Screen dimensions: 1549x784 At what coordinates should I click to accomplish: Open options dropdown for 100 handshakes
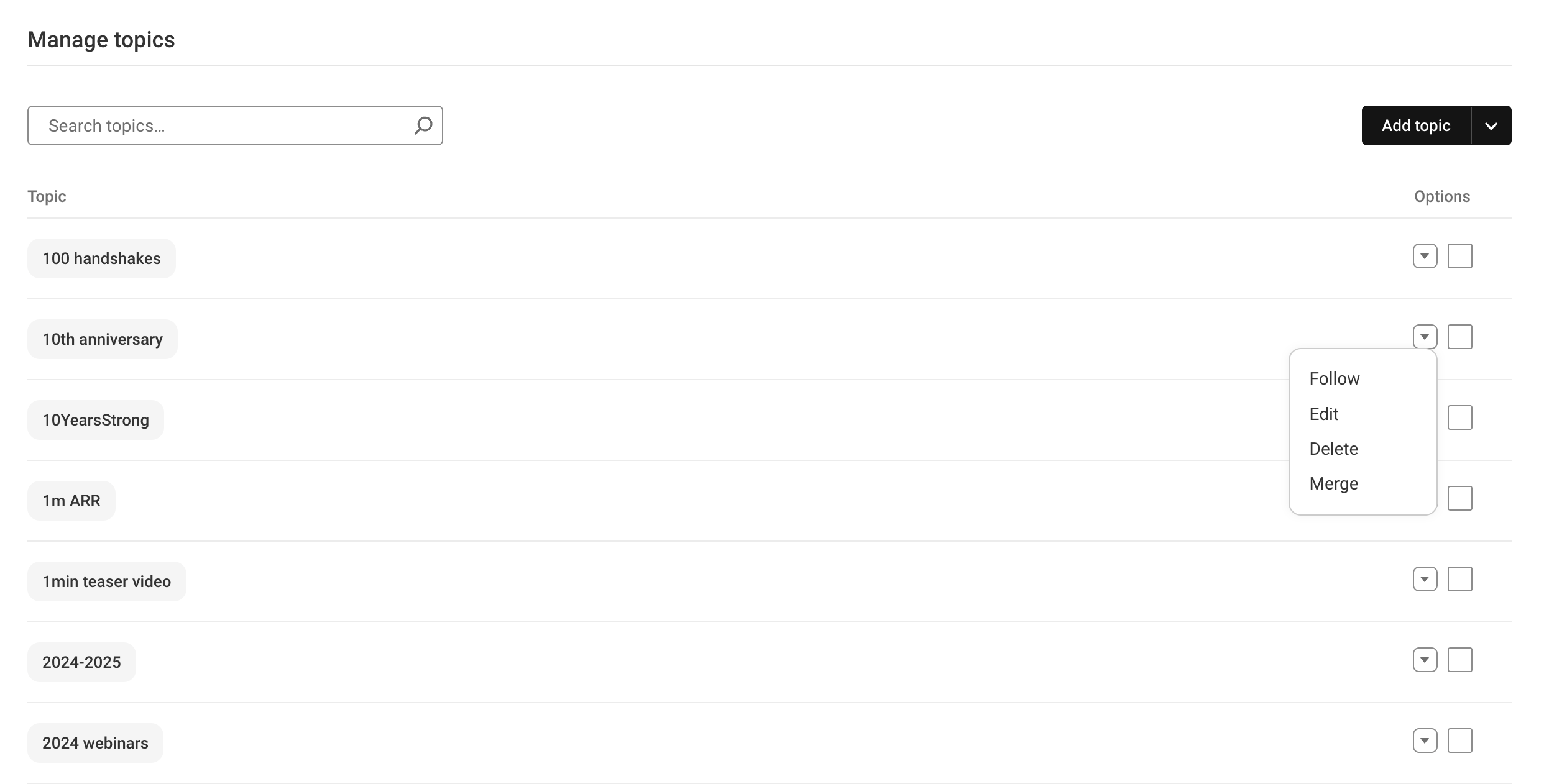coord(1425,255)
